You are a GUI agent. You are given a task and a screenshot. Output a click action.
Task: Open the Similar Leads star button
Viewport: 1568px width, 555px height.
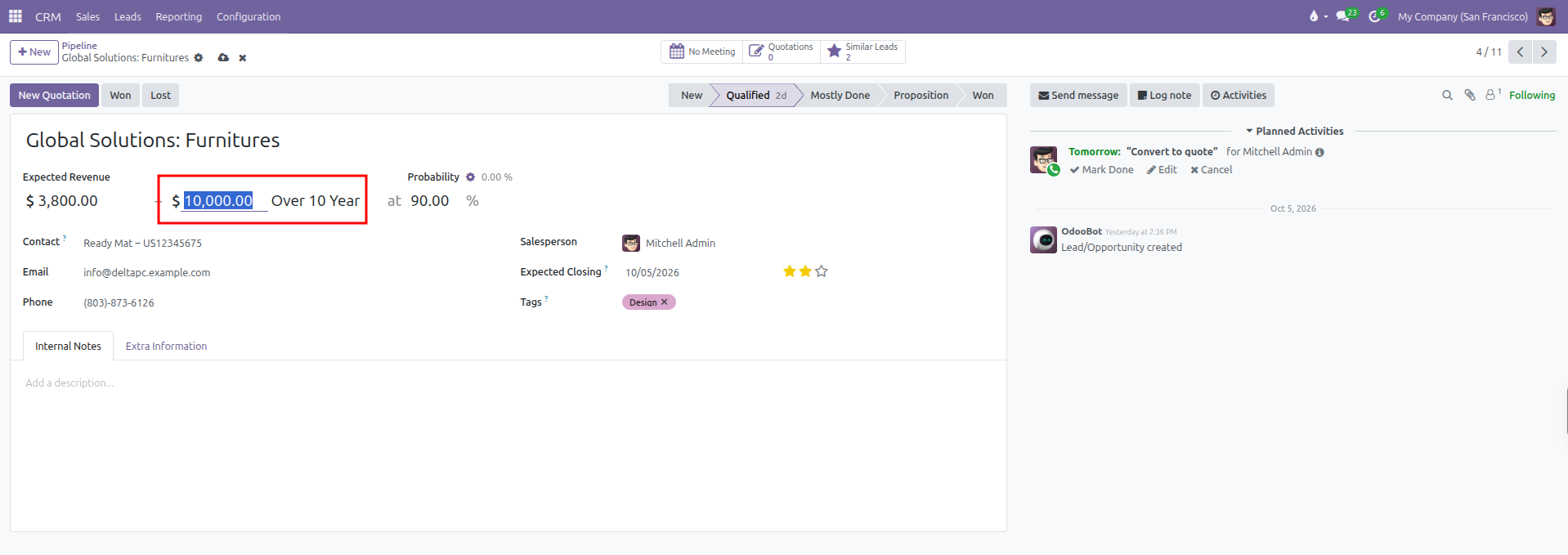coord(862,51)
